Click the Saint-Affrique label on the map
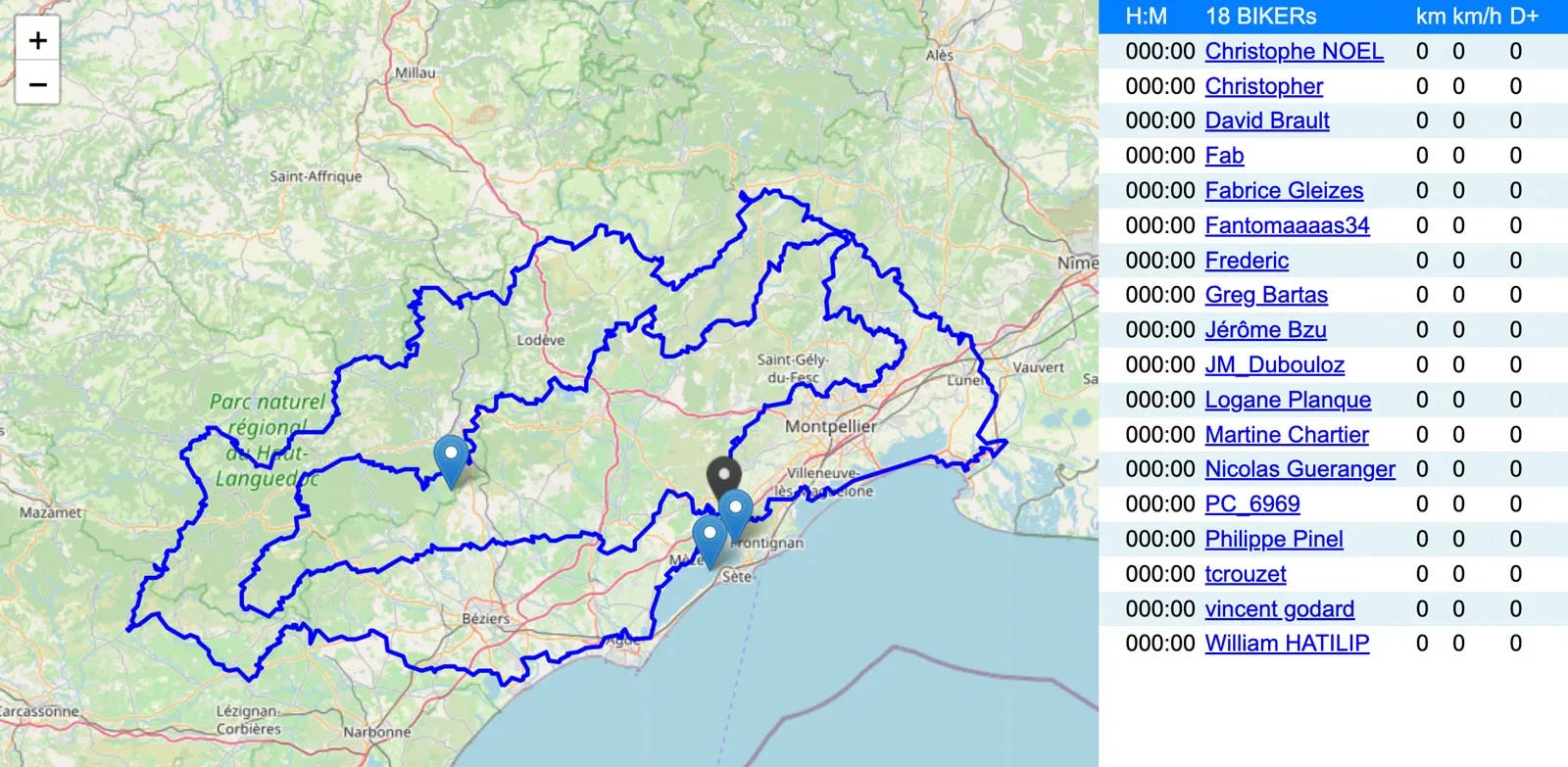The height and width of the screenshot is (767, 1568). click(316, 176)
